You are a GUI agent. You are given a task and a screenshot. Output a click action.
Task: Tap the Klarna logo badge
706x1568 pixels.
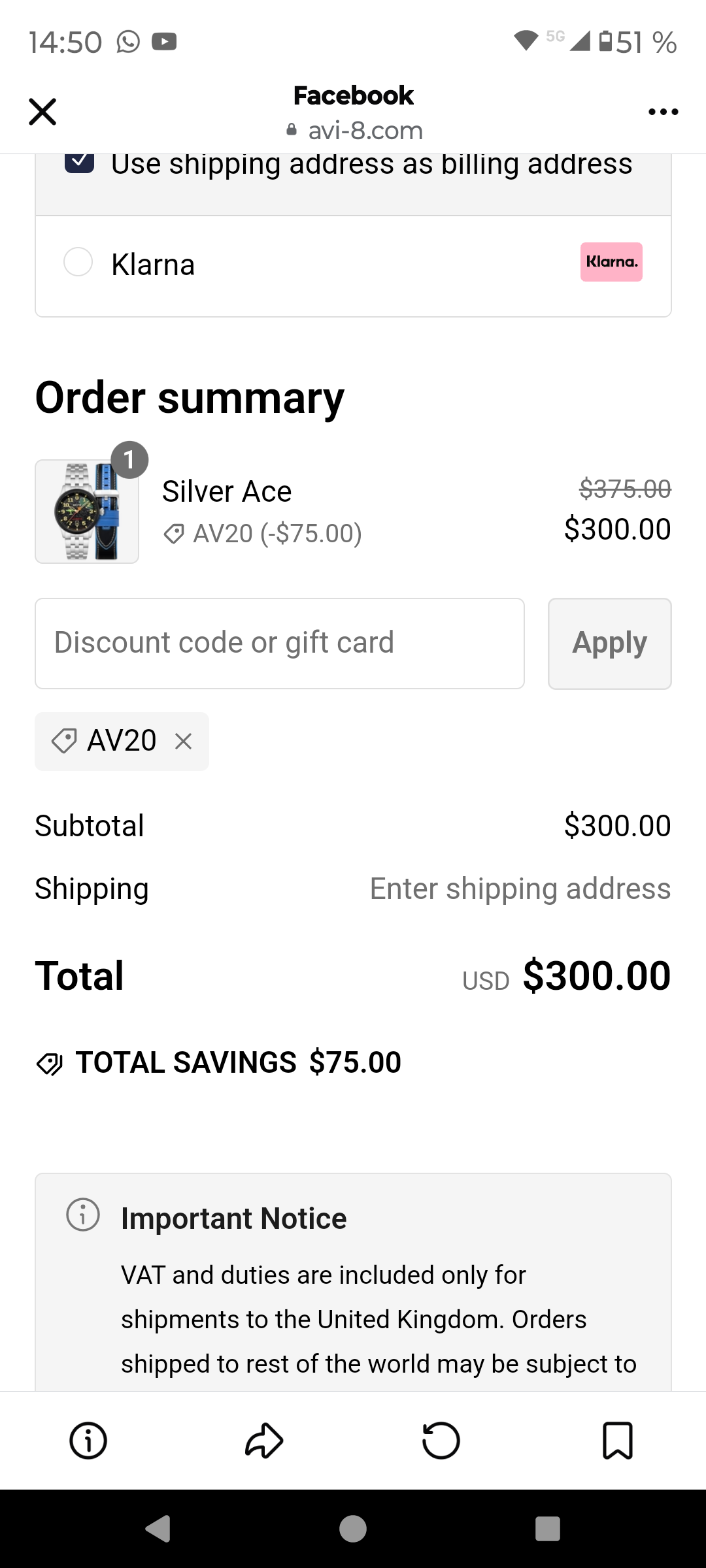611,262
